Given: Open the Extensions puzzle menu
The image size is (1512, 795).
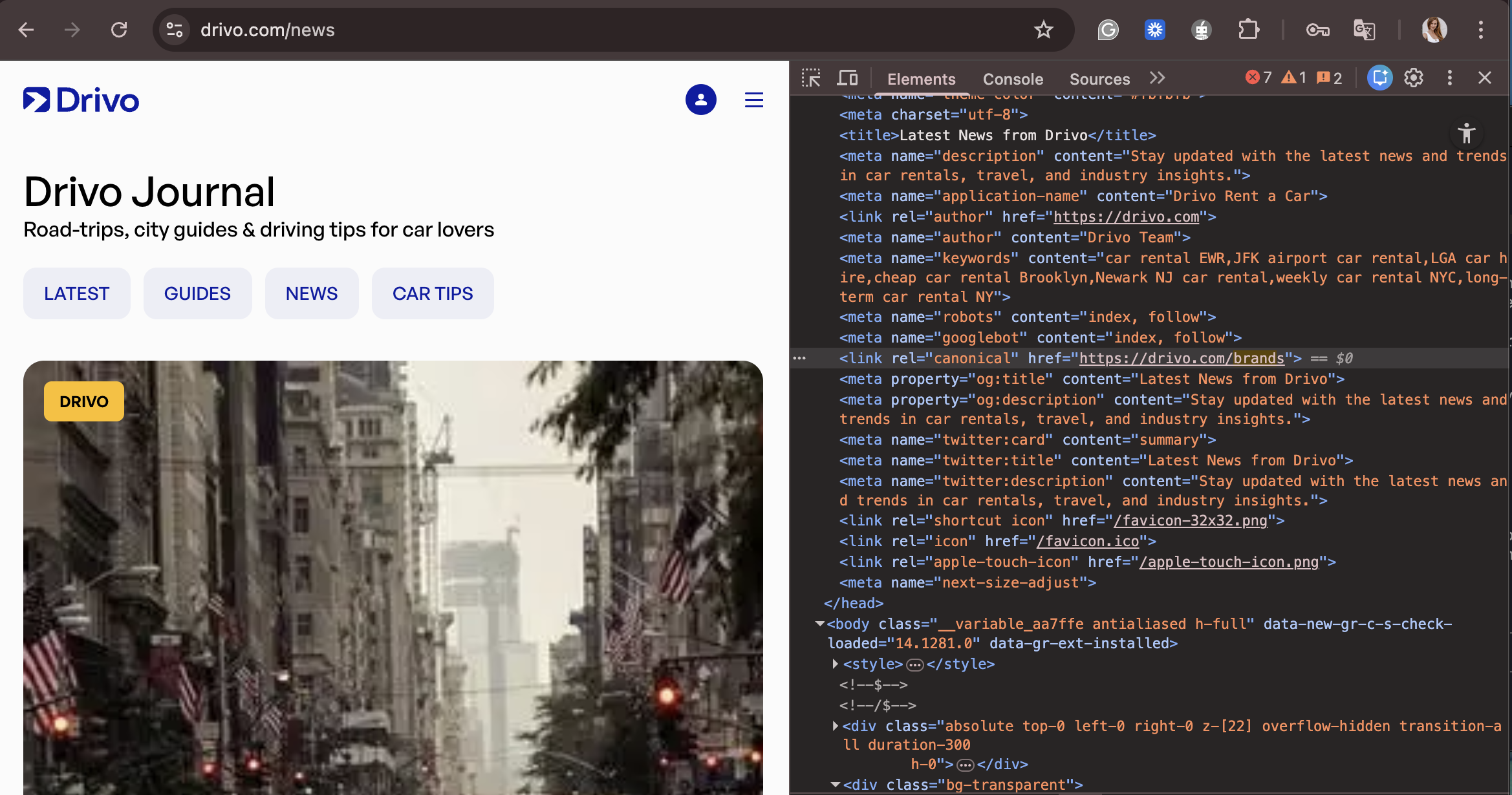Looking at the screenshot, I should coord(1248,30).
